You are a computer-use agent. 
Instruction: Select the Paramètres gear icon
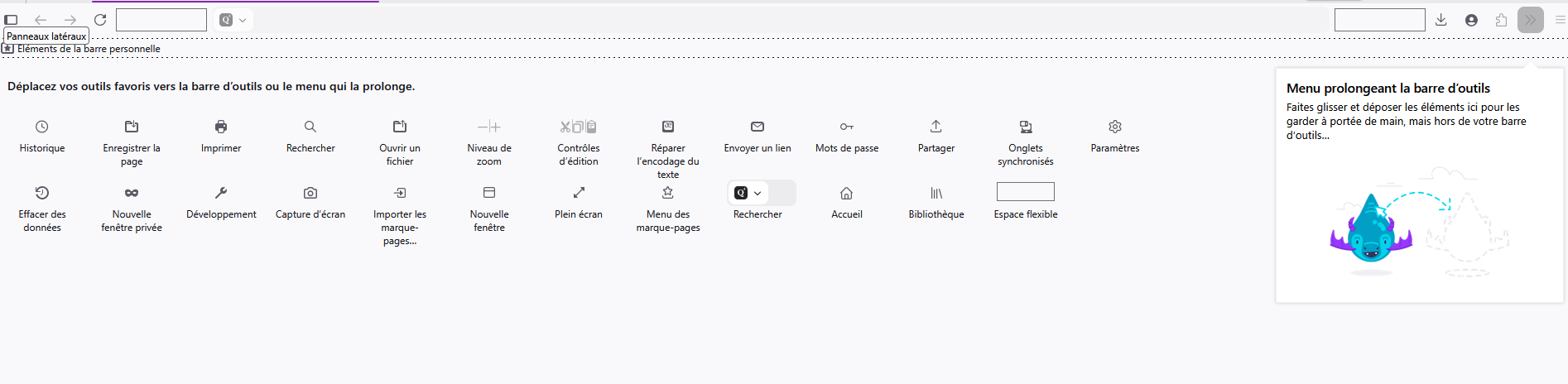[x=1115, y=127]
